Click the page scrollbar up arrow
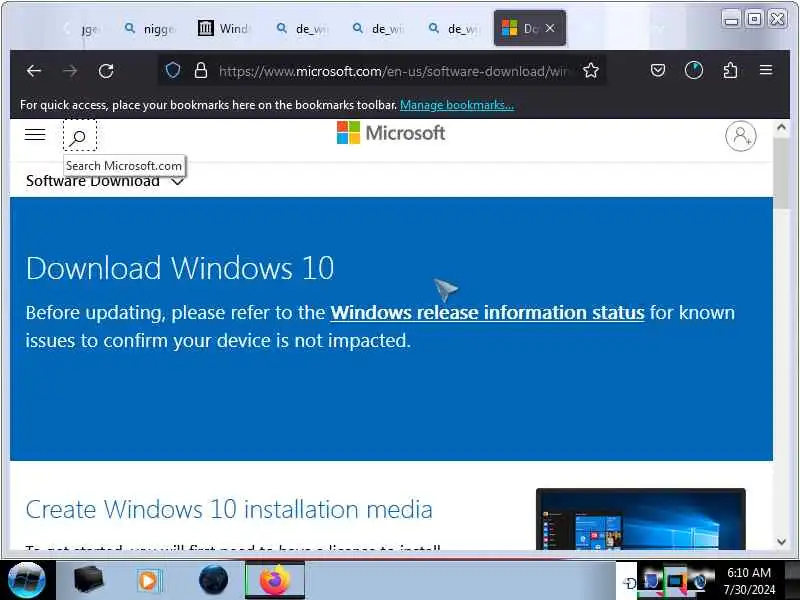 click(781, 128)
